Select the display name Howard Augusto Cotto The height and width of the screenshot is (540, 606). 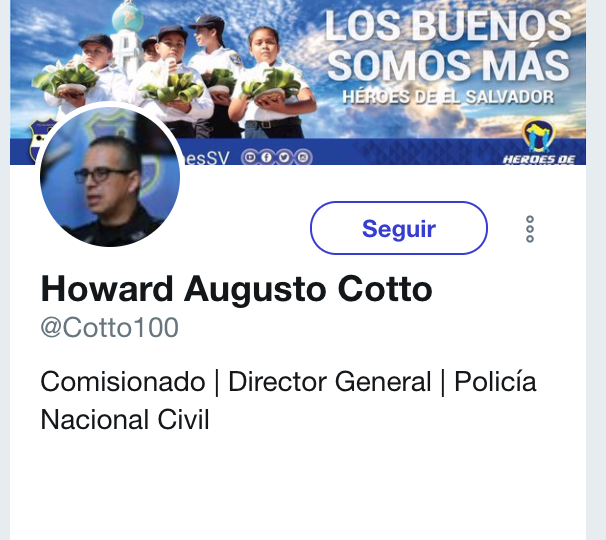(x=236, y=289)
